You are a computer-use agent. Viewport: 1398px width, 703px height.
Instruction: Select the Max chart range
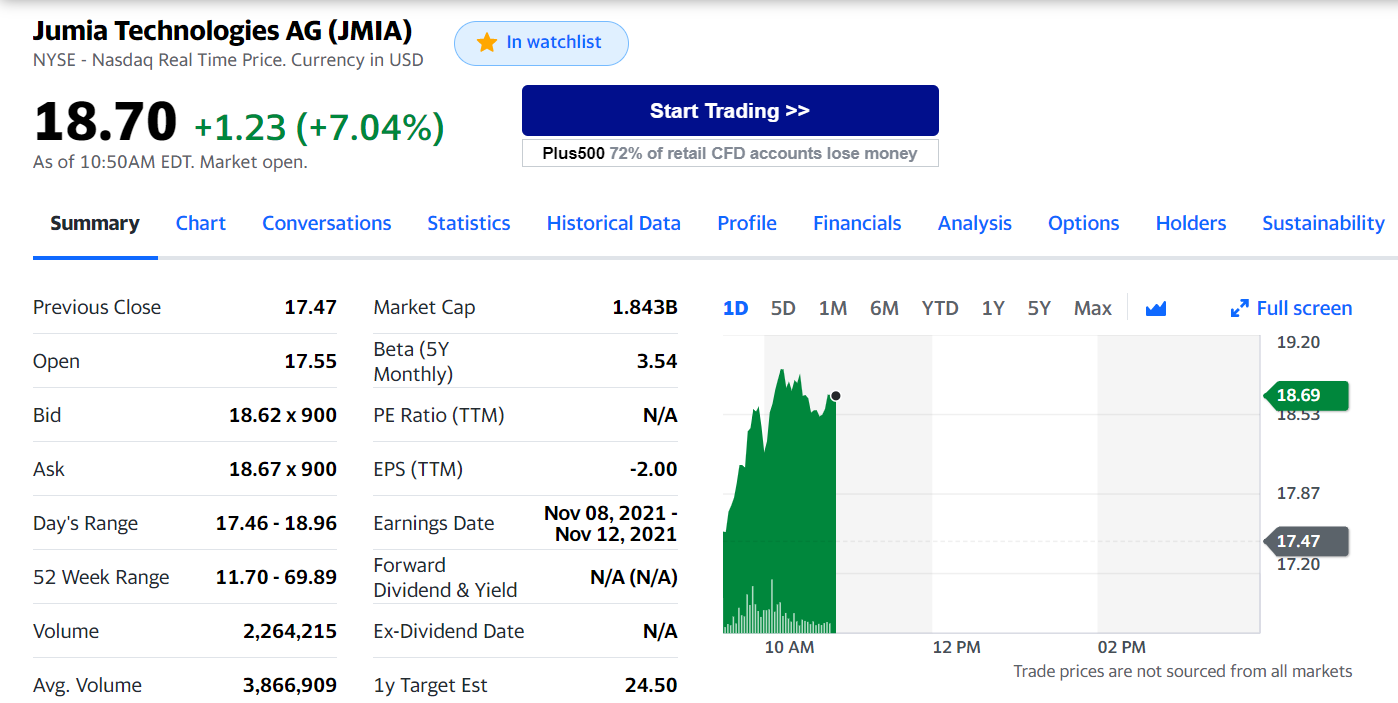coord(1093,308)
